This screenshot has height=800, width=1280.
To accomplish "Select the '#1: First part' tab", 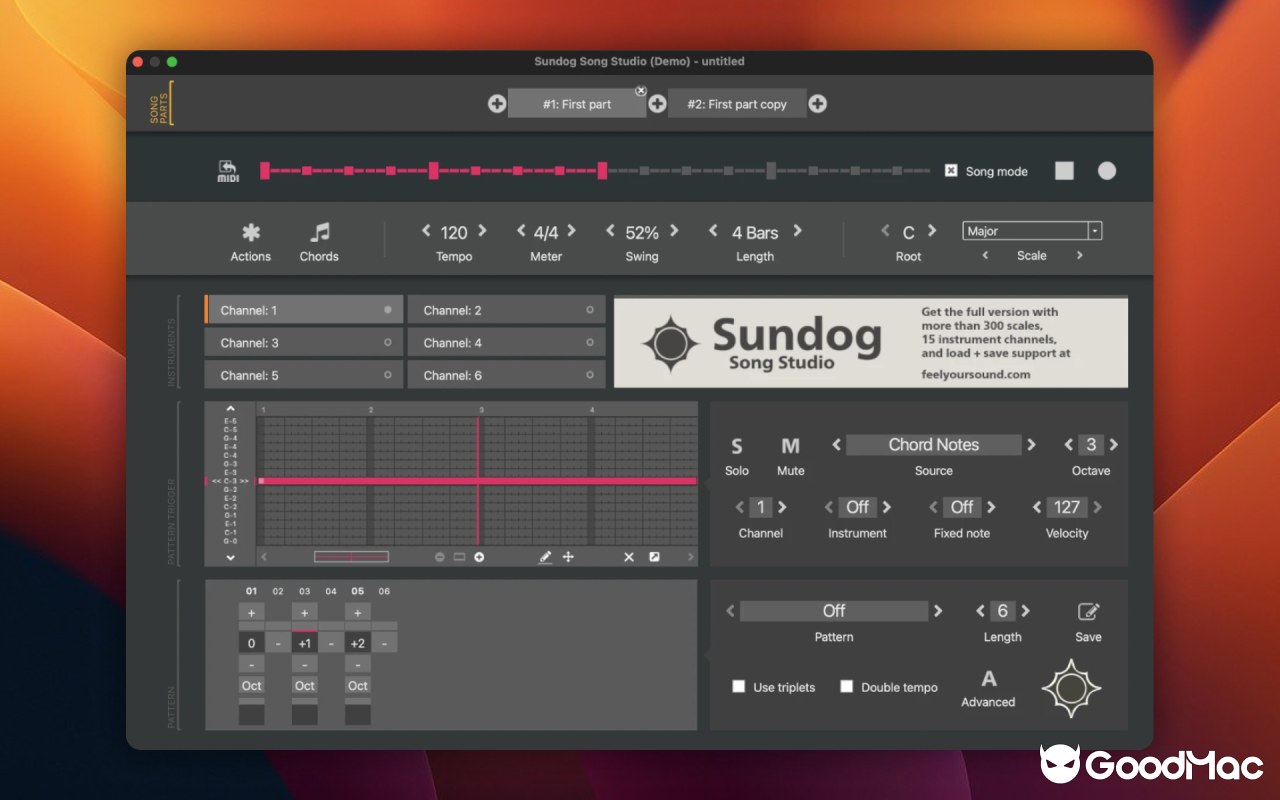I will click(x=577, y=103).
